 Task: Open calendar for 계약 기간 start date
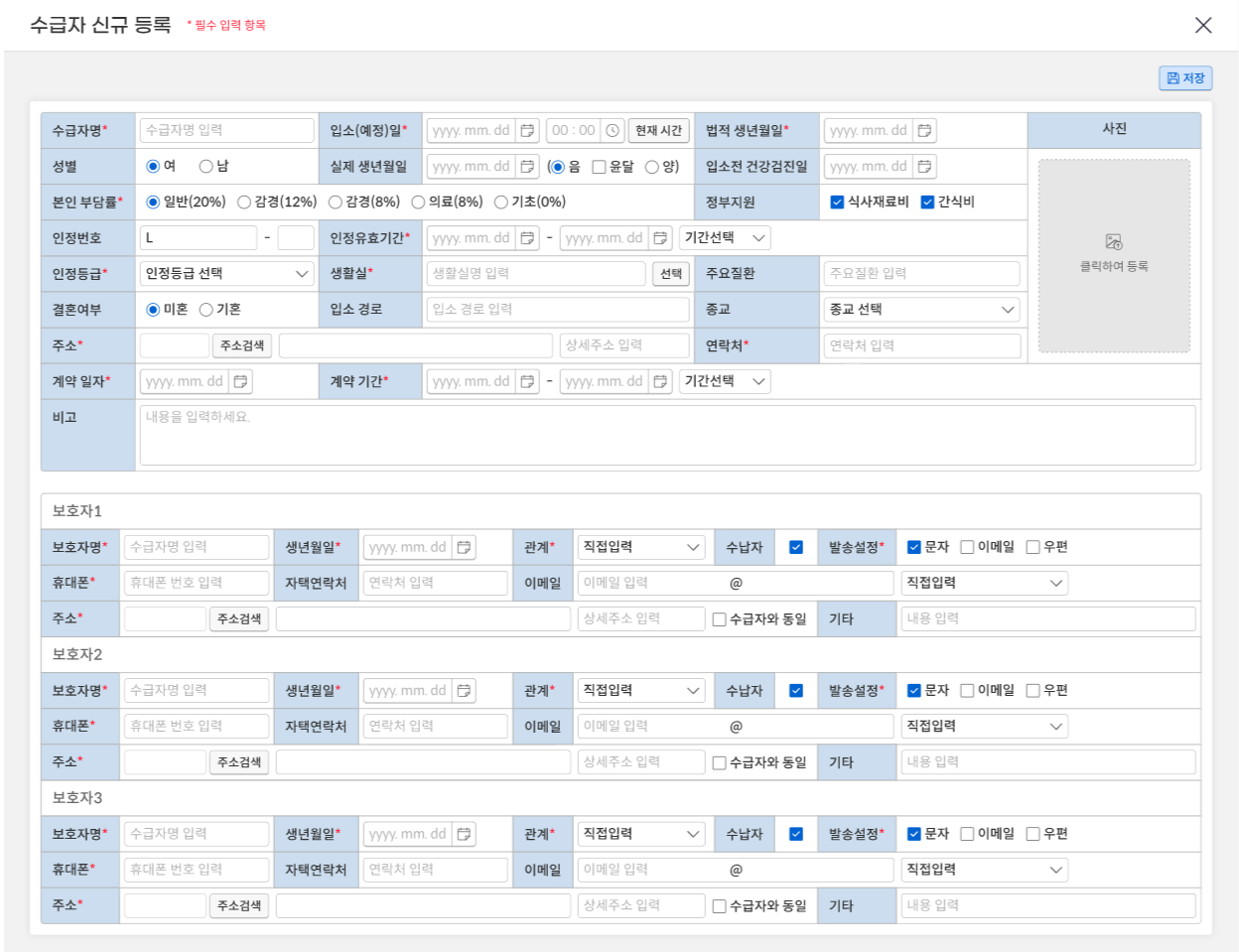(527, 381)
